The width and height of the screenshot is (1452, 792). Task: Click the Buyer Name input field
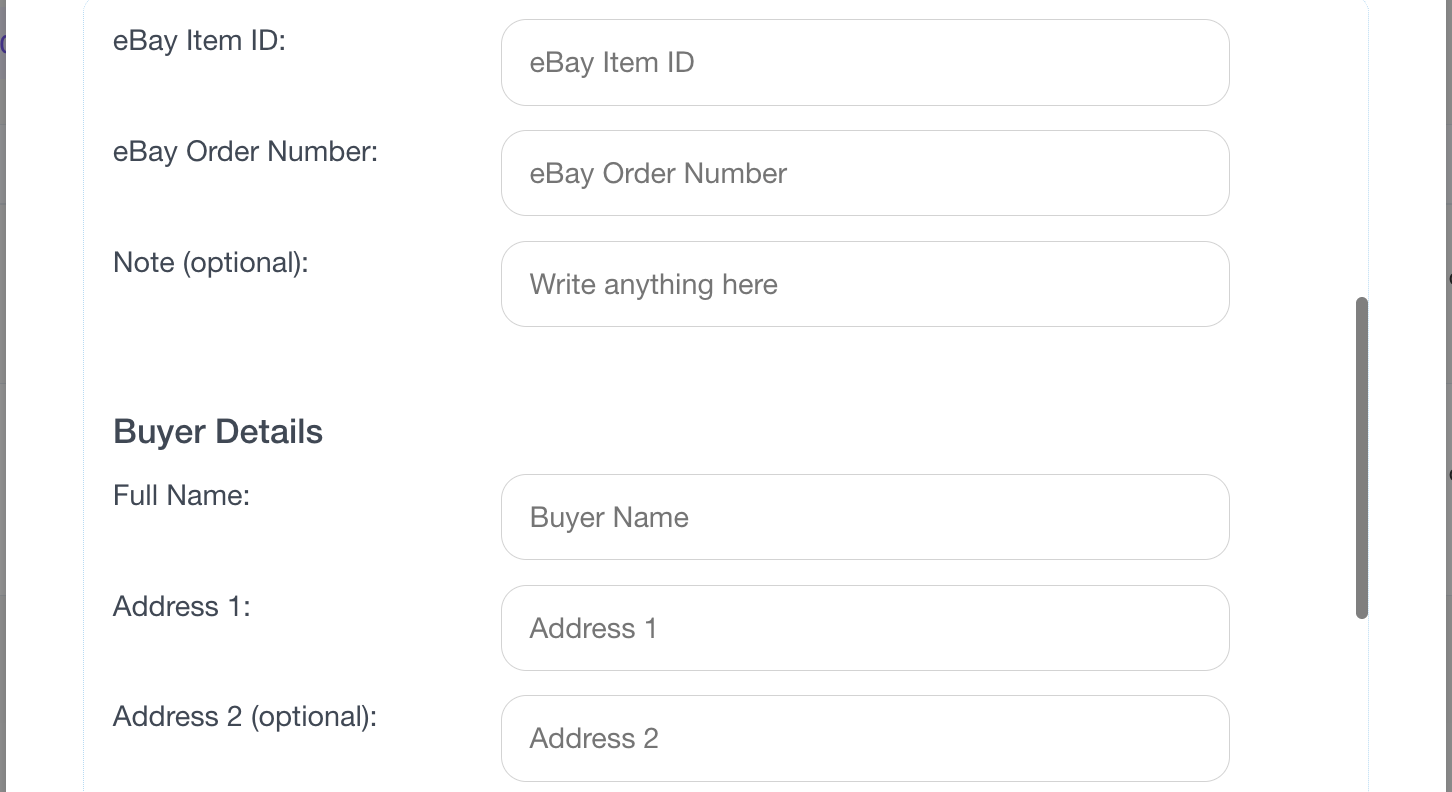(865, 517)
